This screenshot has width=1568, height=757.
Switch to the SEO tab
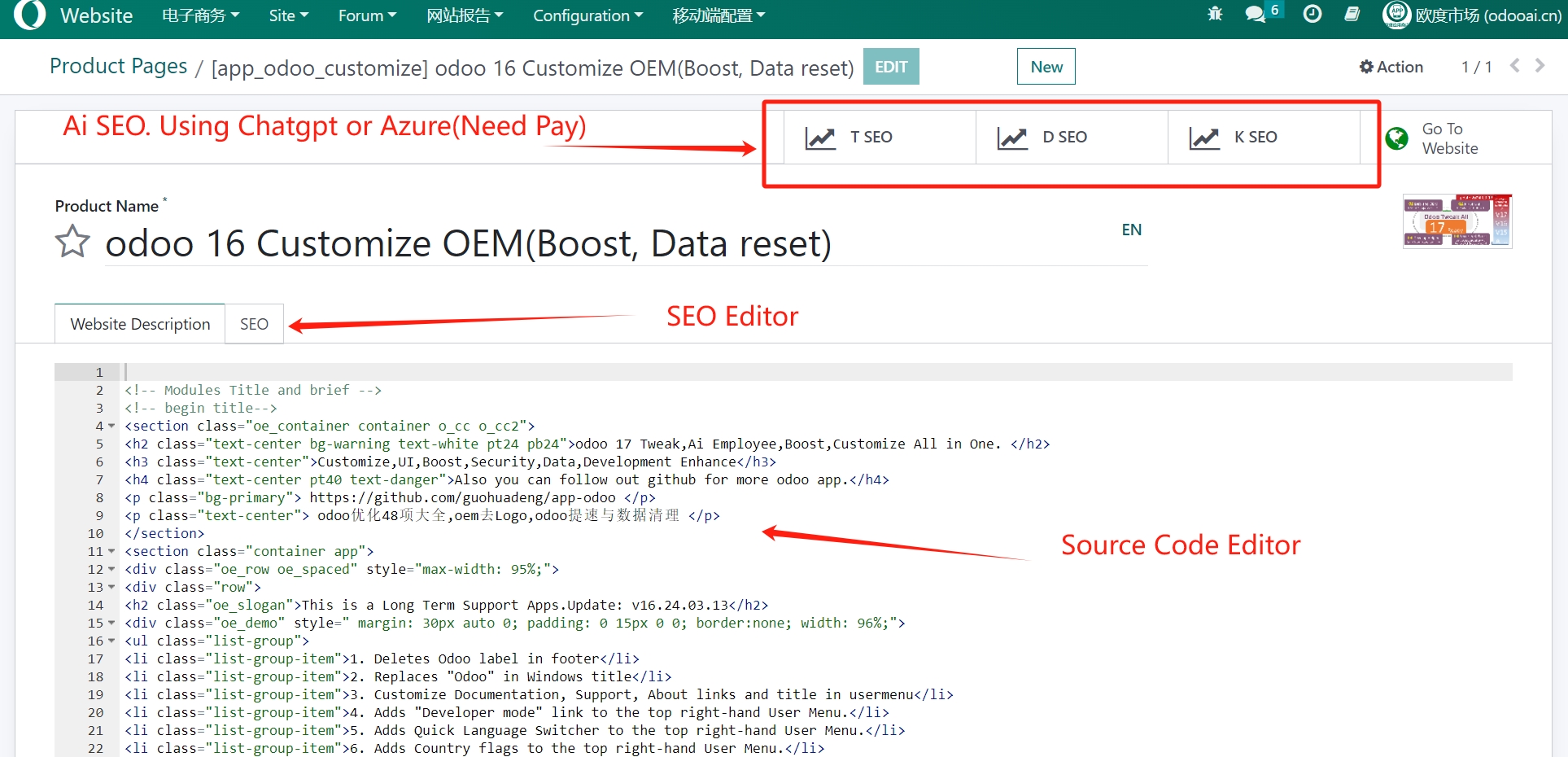tap(254, 324)
